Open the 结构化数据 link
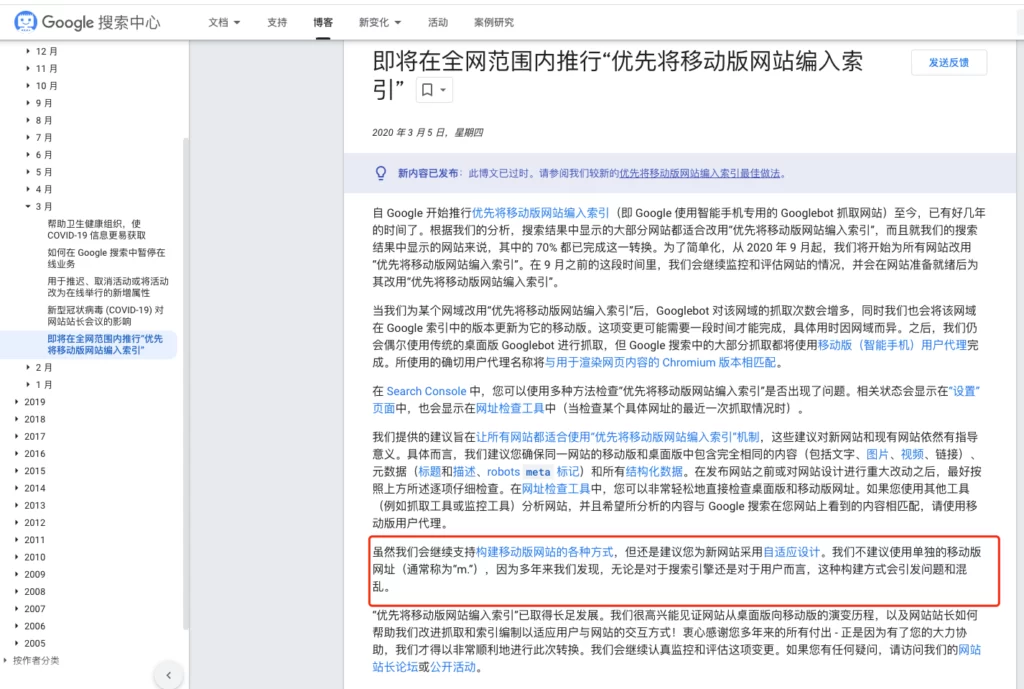Viewport: 1024px width, 689px height. pyautogui.click(x=654, y=472)
